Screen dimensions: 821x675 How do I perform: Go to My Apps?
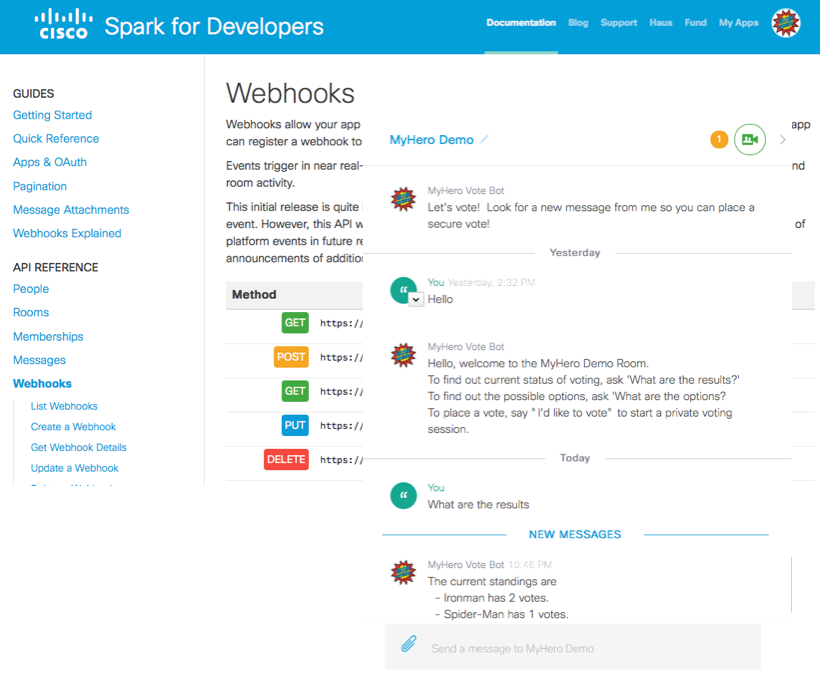738,23
